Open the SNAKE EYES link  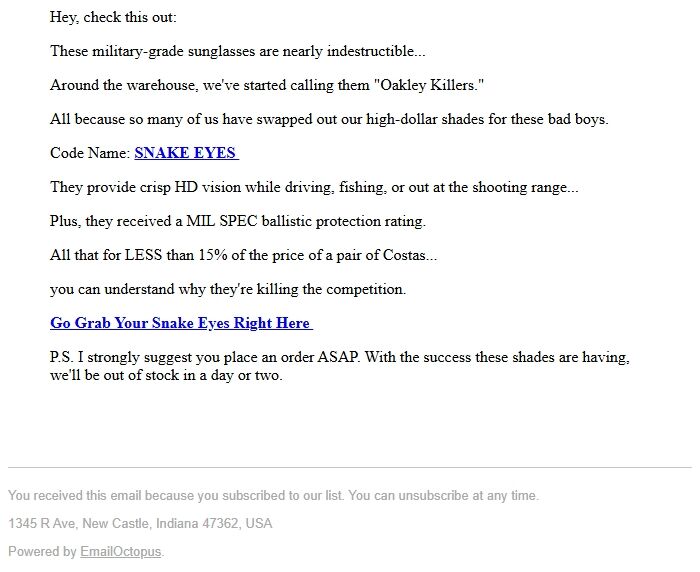(x=185, y=153)
